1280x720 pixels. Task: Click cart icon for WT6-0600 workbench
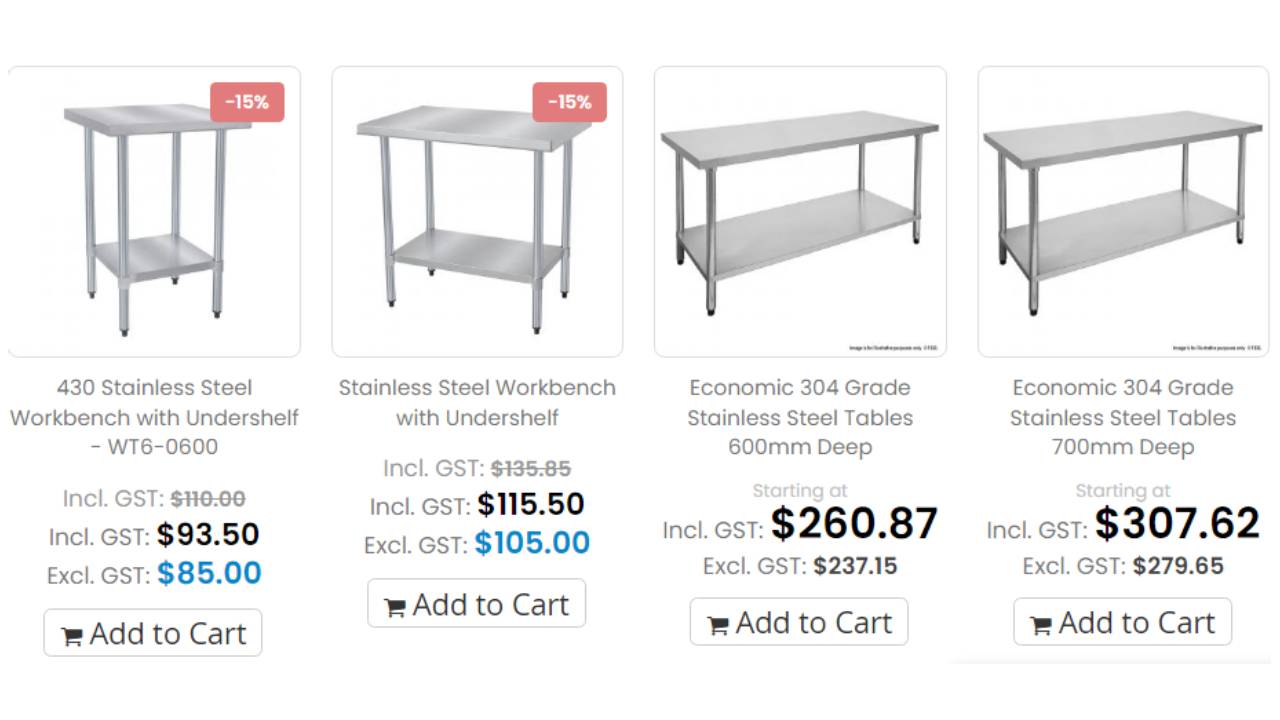[72, 636]
